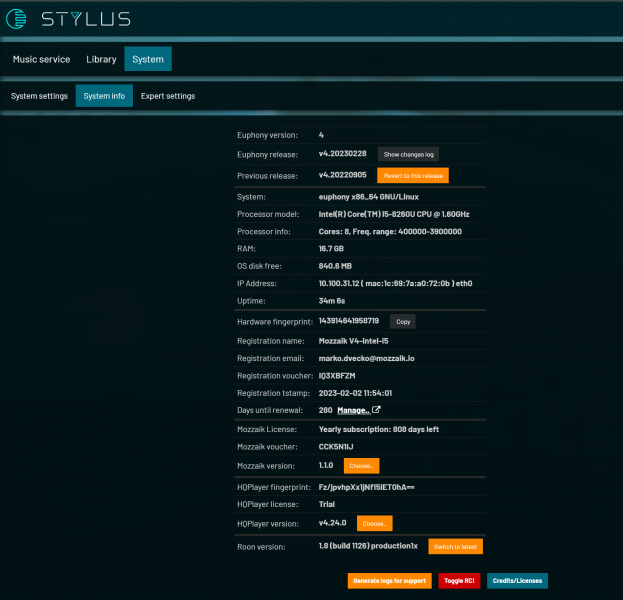This screenshot has width=623, height=600.
Task: Open Choose dropdown for Mozzaik version
Action: tap(361, 466)
